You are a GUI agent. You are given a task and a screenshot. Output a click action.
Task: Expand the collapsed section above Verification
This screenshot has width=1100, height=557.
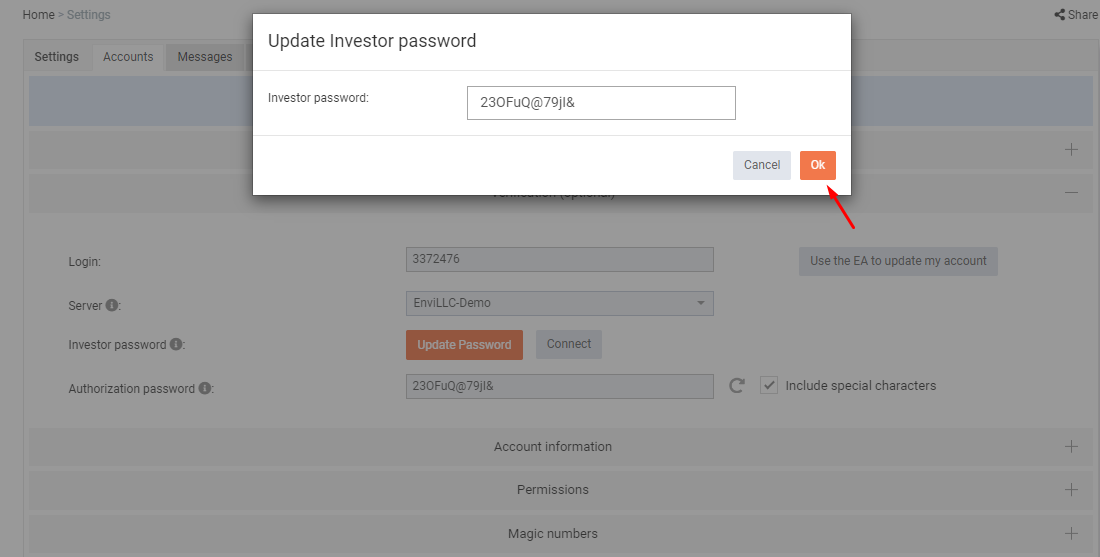1071,149
